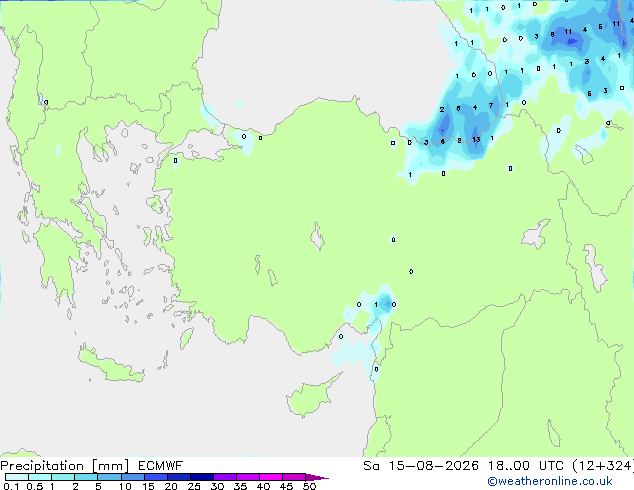Screen dimensions: 634x490
Task: Pick the 0.1–0.5 mm legend color swatch
Action: coord(17,477)
